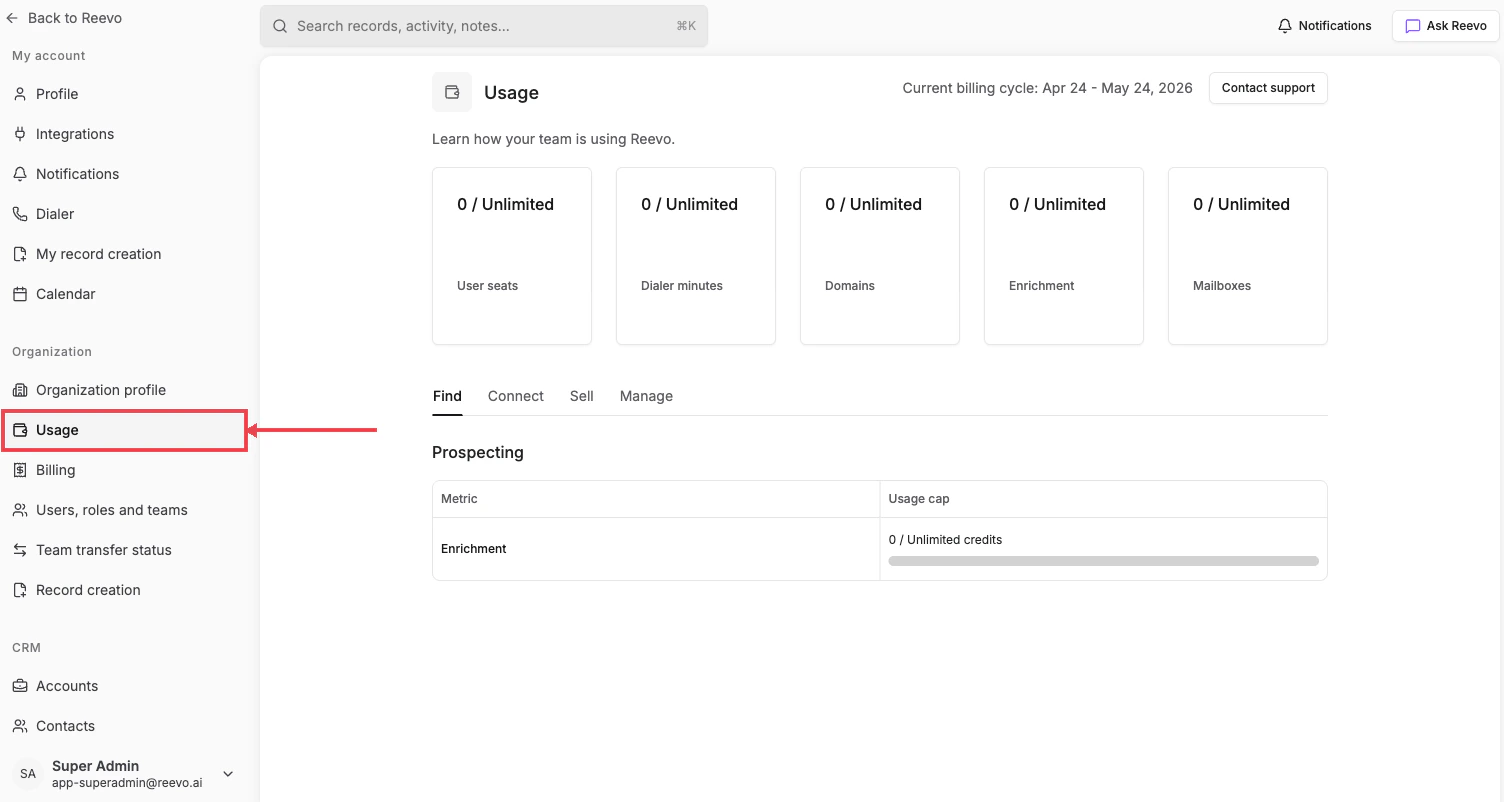
Task: Click the Team transfer status arrows icon
Action: click(20, 550)
